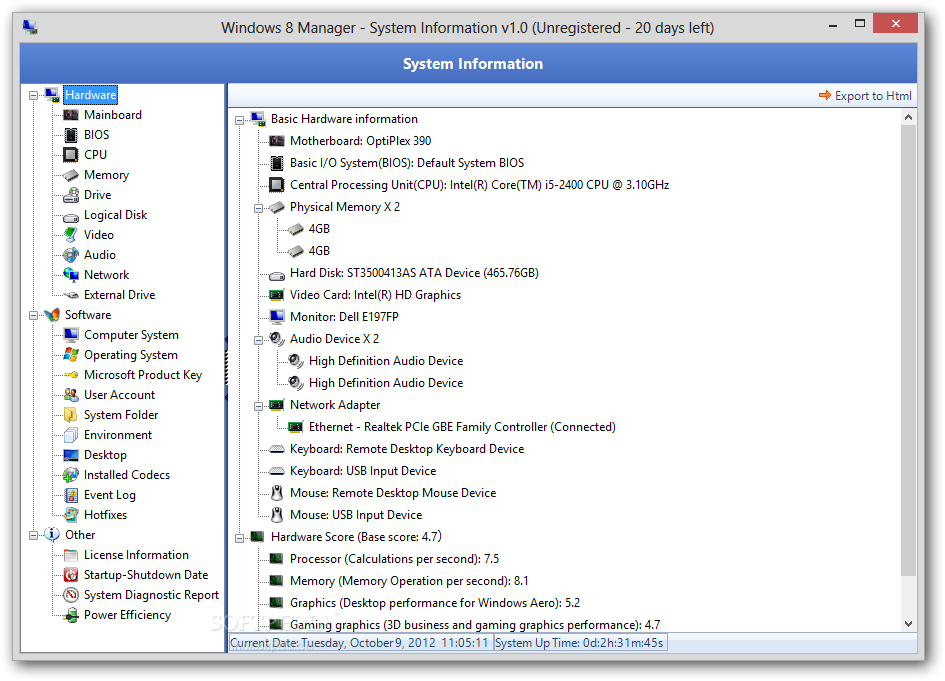Click the System Folder icon
This screenshot has height=681, width=945.
coord(71,415)
